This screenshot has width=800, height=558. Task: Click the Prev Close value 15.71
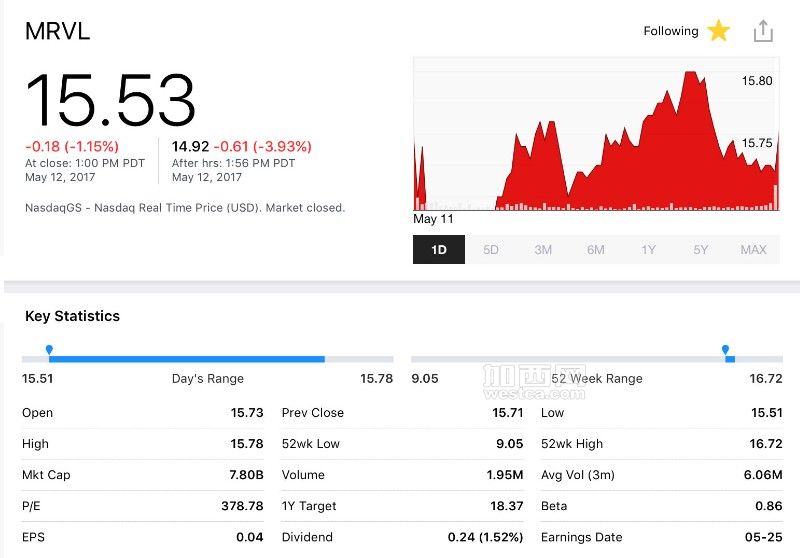(508, 413)
